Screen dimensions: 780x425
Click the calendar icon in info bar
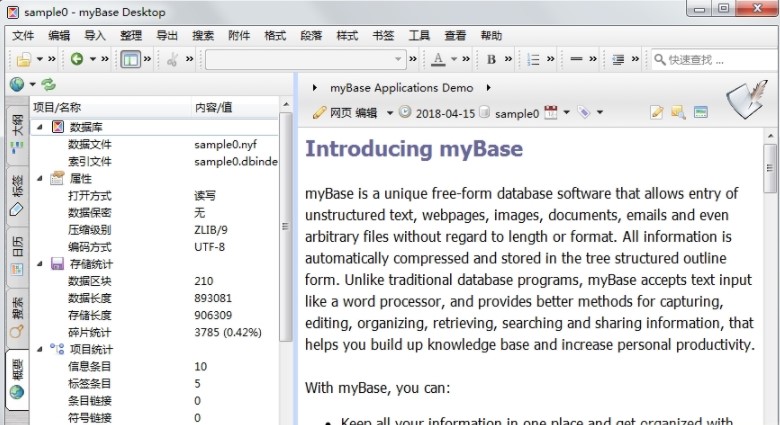551,112
